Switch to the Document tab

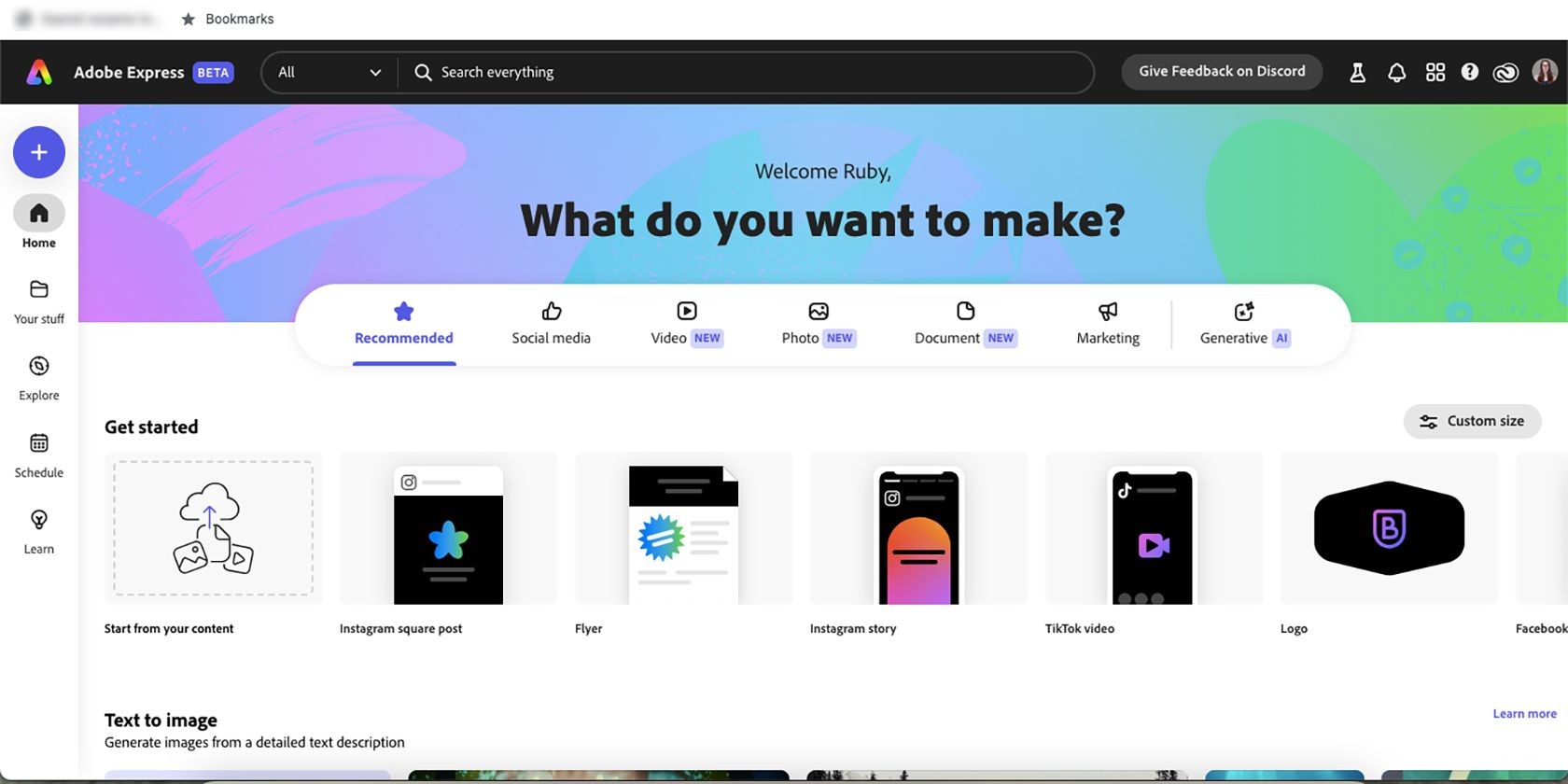(x=966, y=325)
